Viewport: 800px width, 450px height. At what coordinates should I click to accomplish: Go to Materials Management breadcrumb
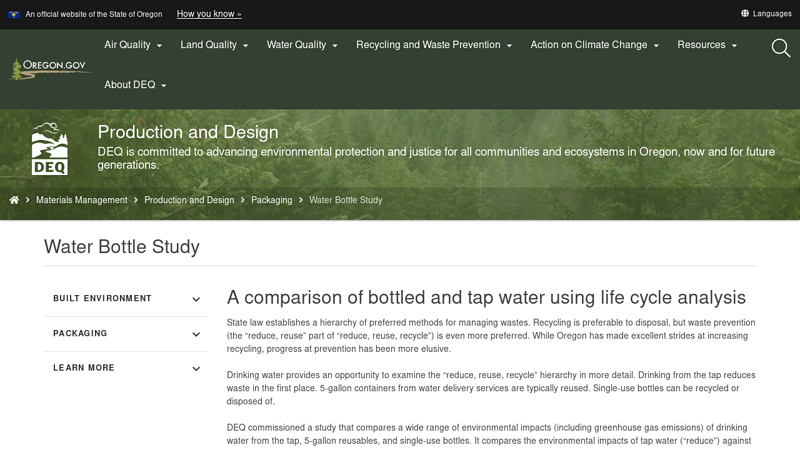coord(82,200)
